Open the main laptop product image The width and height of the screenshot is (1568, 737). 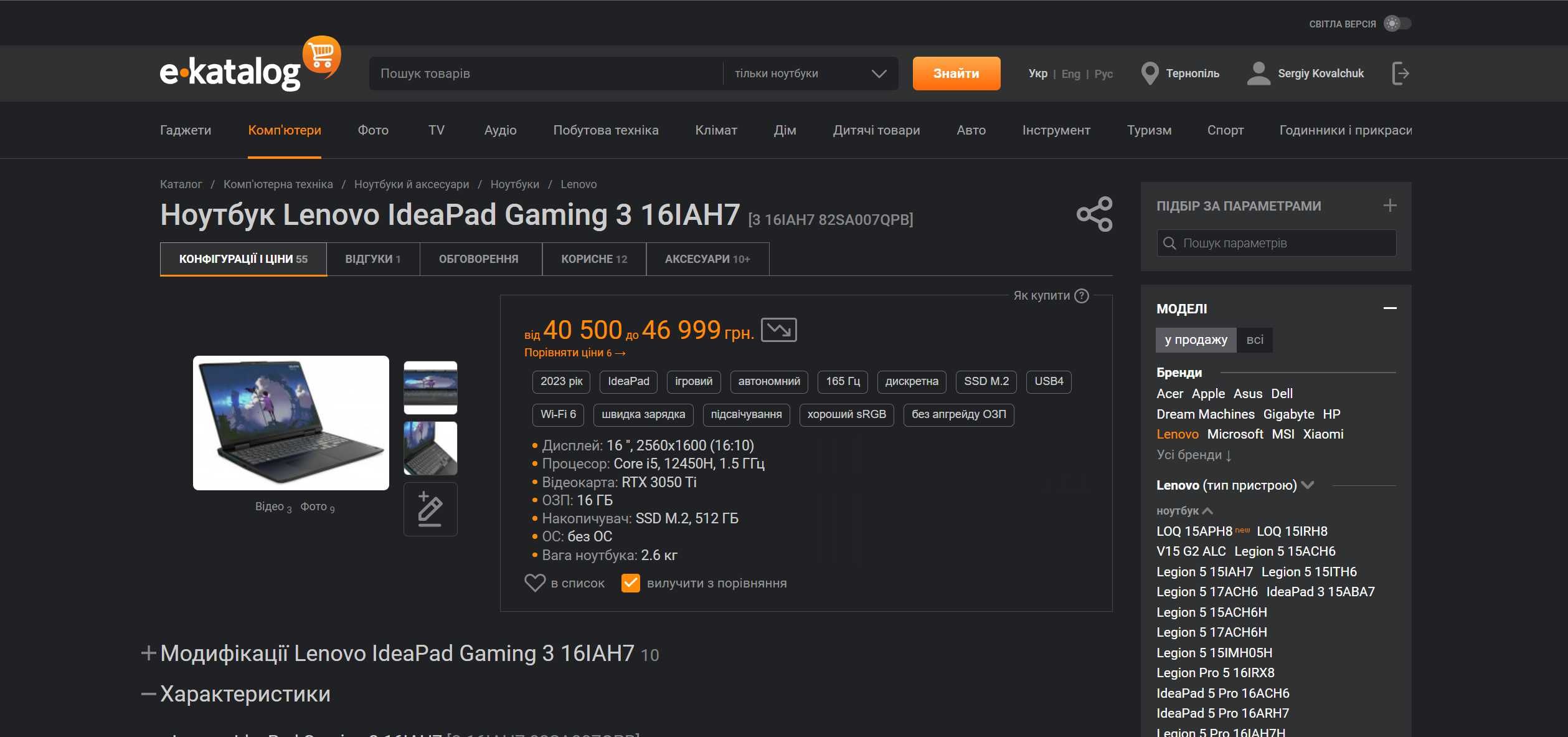[x=291, y=422]
